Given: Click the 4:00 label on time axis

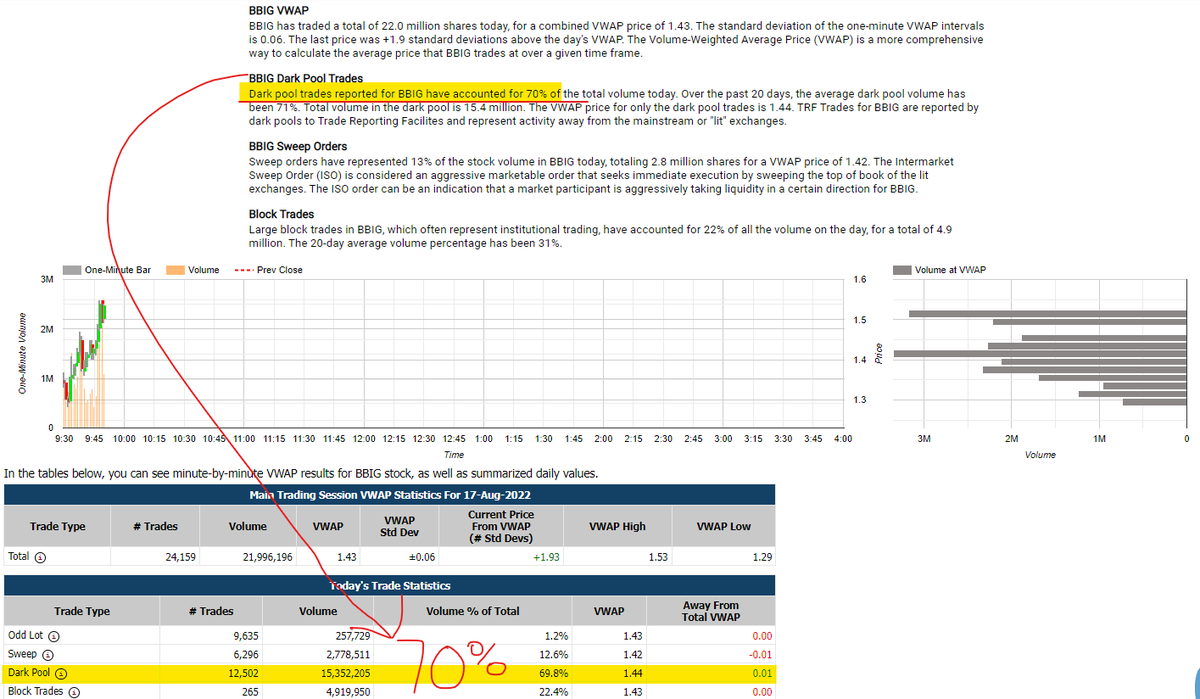Looking at the screenshot, I should coord(841,439).
